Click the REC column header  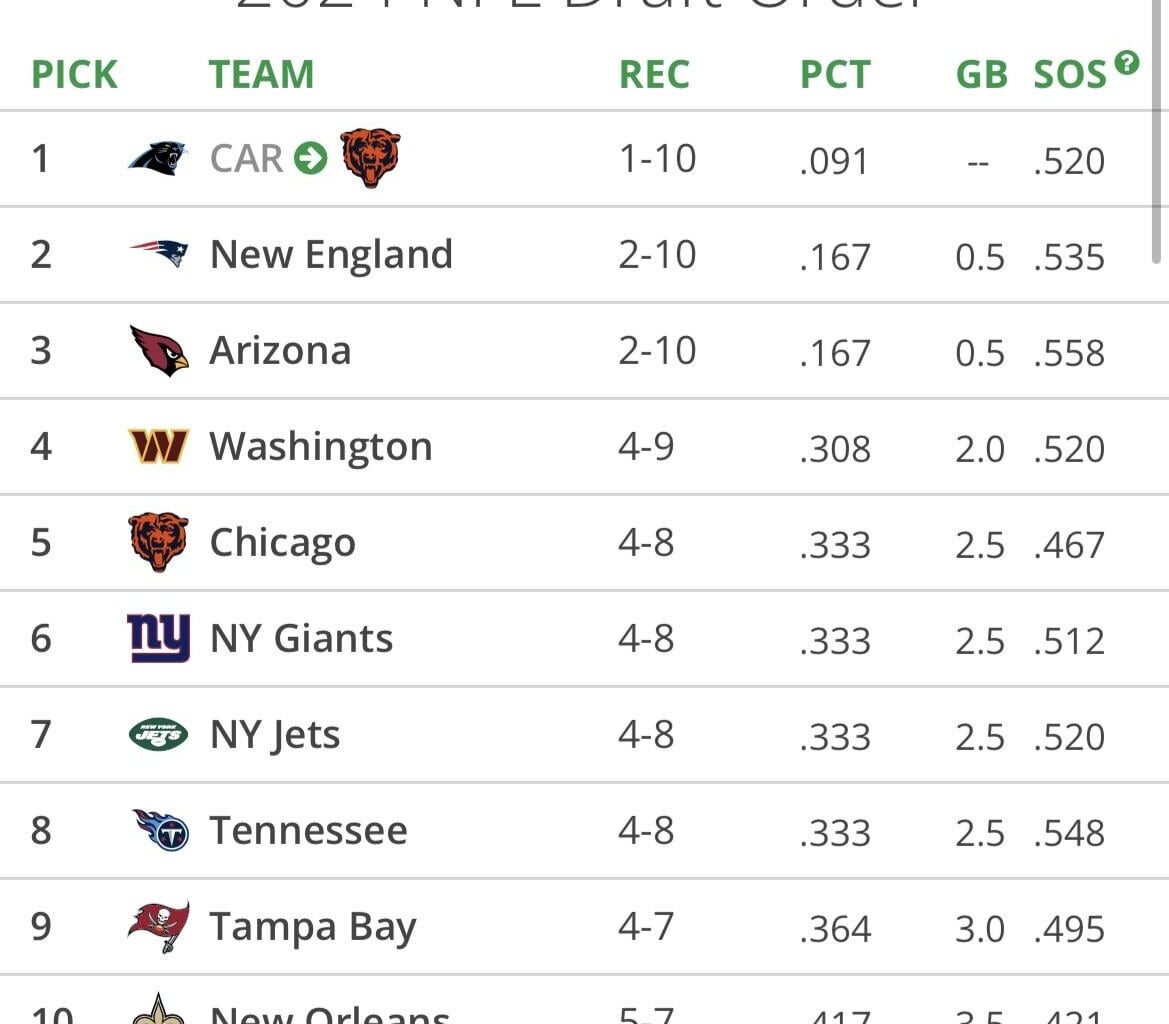[x=654, y=73]
